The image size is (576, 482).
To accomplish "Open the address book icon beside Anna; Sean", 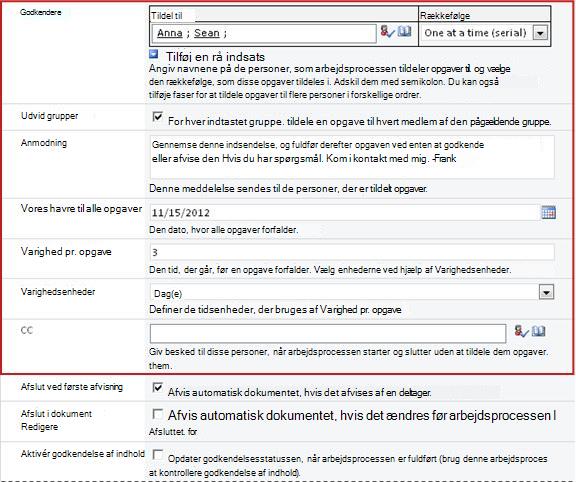I will click(404, 31).
